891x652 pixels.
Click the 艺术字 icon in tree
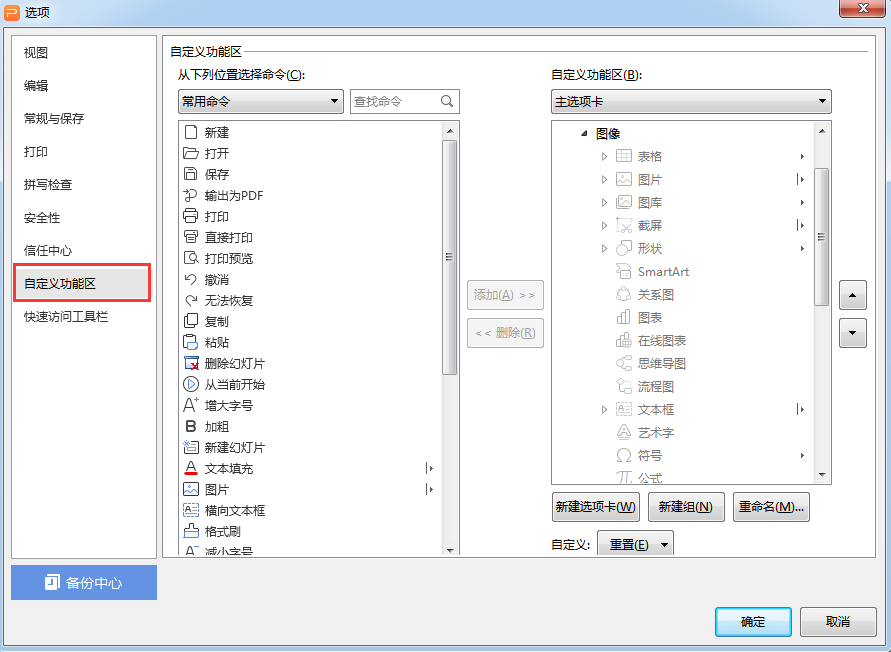(x=623, y=432)
